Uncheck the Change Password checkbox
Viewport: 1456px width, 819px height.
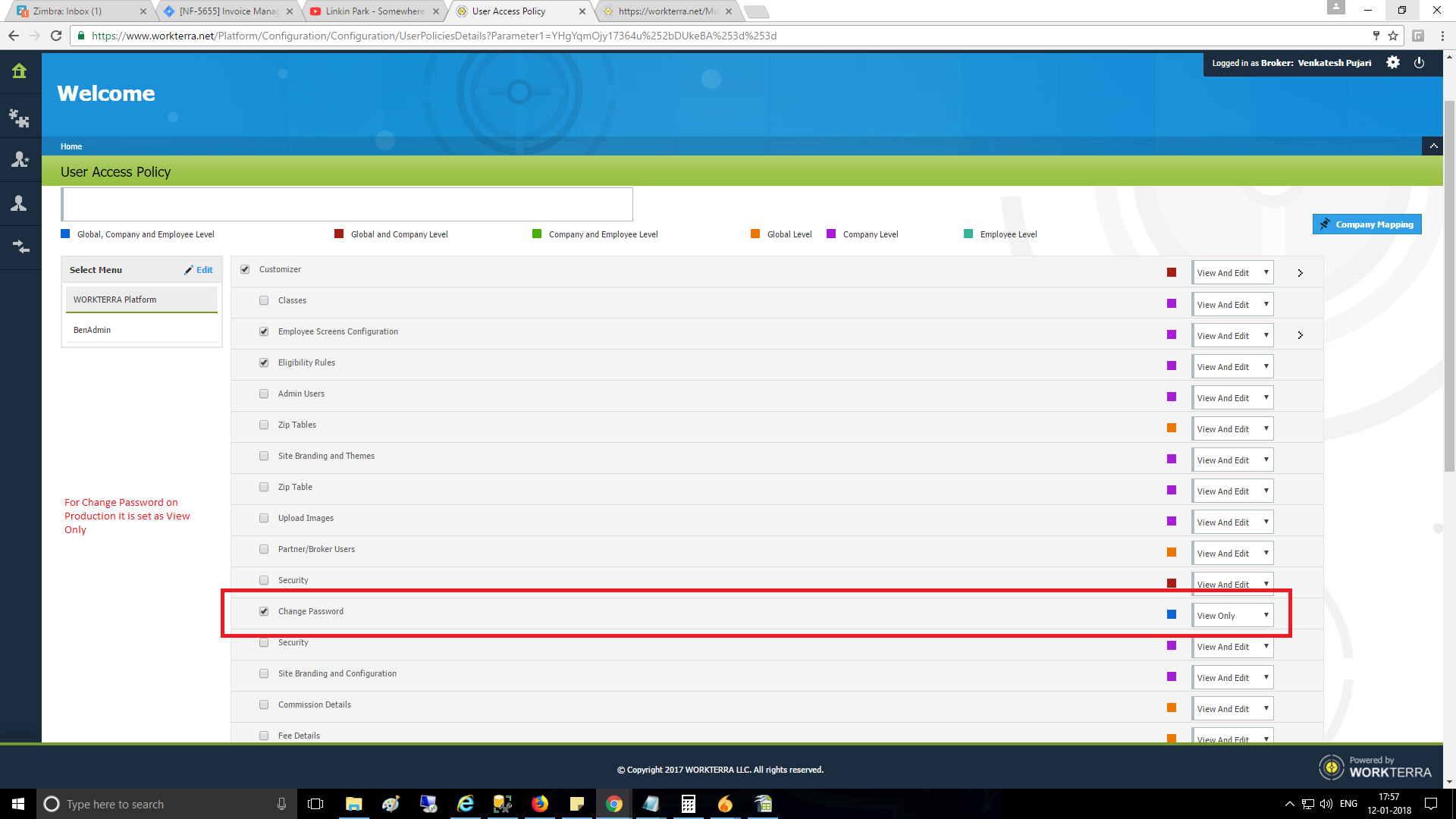(264, 611)
